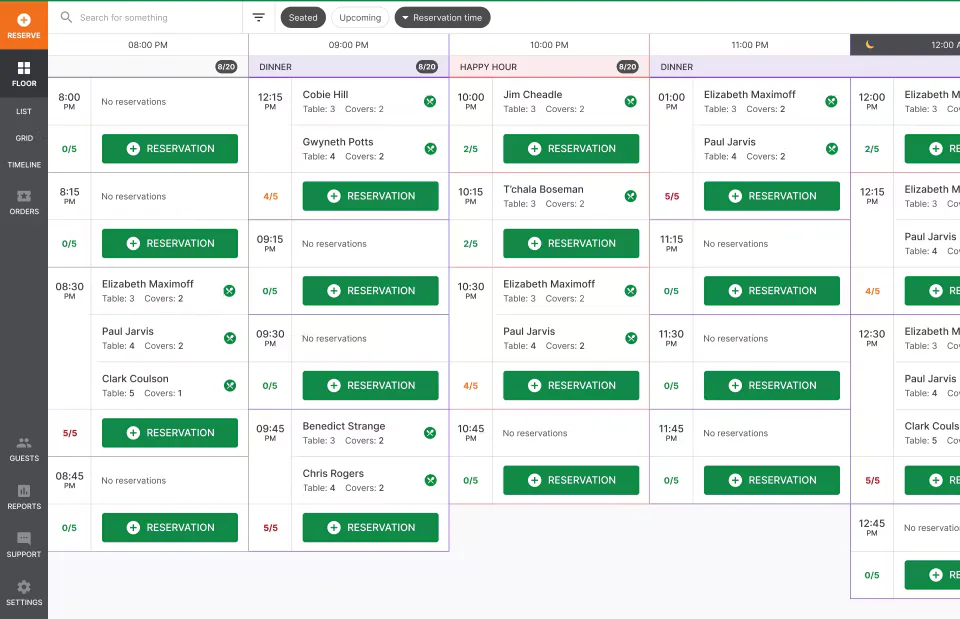The height and width of the screenshot is (619, 960).
Task: Open the Reservation time dropdown
Action: click(x=442, y=18)
